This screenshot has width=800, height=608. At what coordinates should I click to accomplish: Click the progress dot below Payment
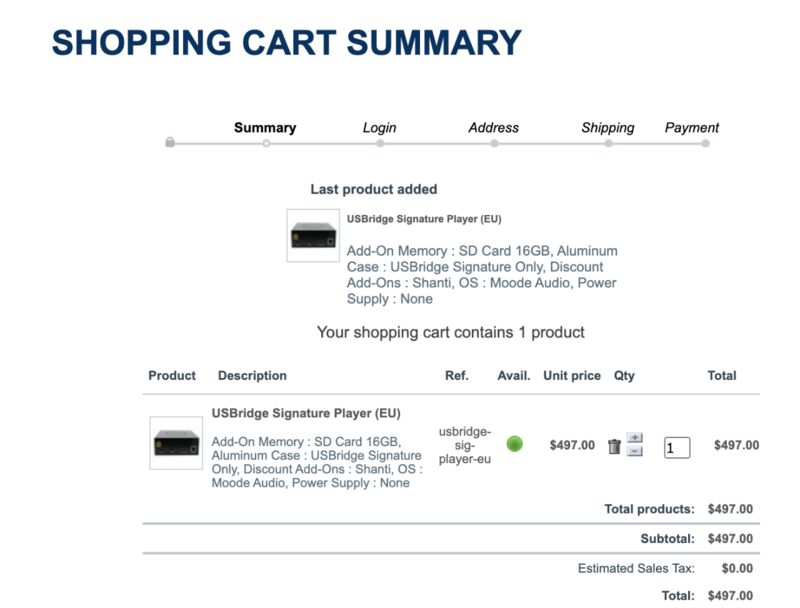[705, 143]
